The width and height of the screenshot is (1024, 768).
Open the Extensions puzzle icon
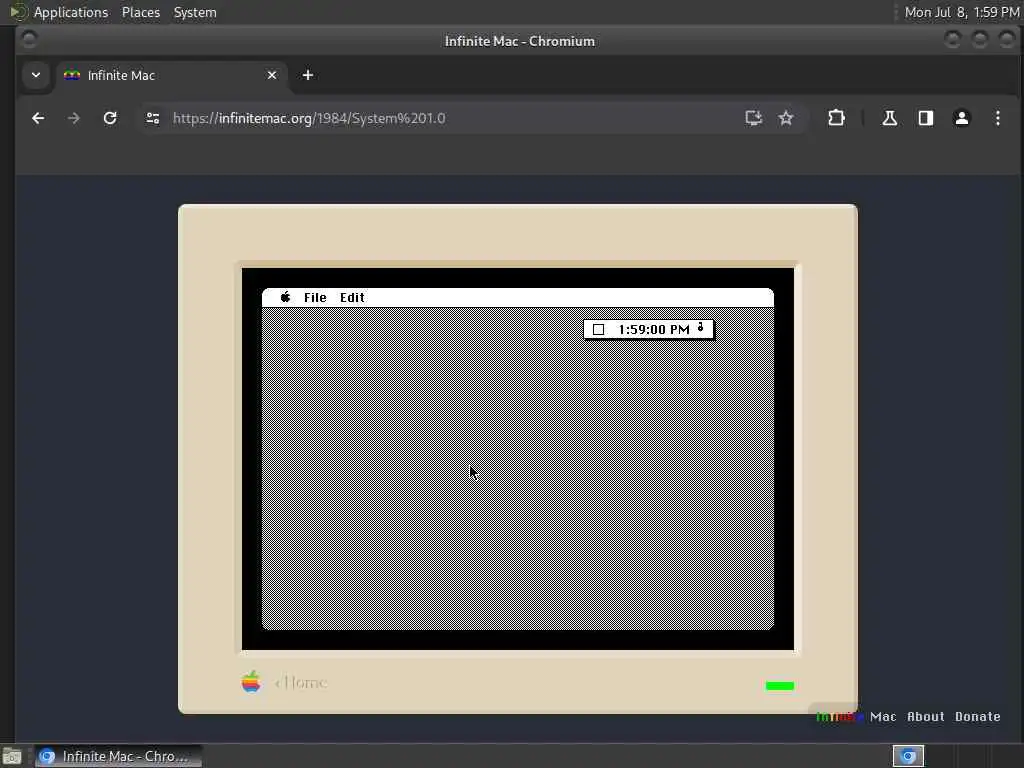[x=836, y=118]
